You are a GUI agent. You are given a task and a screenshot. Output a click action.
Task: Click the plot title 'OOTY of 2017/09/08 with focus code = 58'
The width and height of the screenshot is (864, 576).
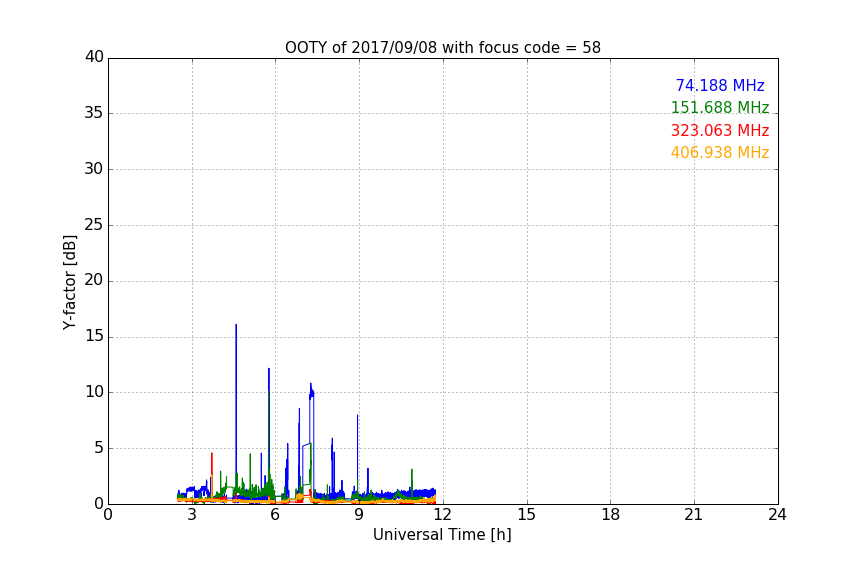coord(442,47)
